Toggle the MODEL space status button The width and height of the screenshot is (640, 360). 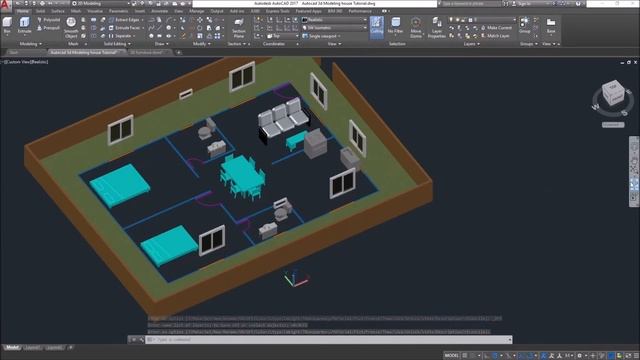451,356
